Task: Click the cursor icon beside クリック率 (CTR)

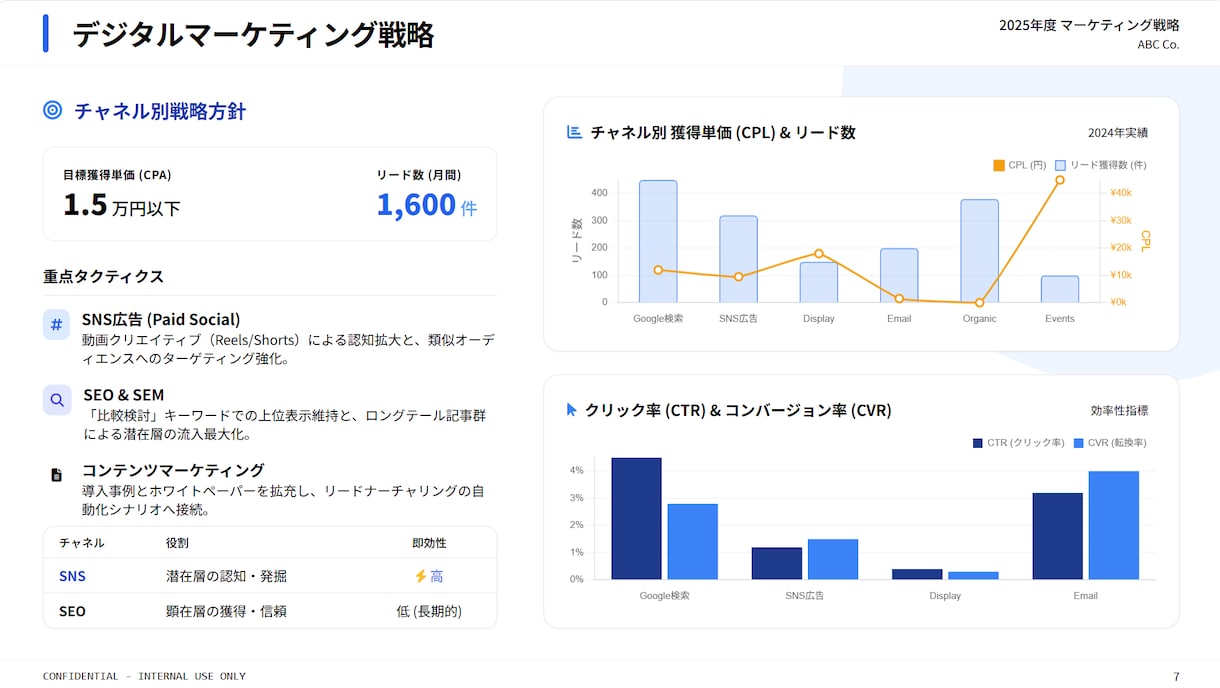Action: click(572, 409)
